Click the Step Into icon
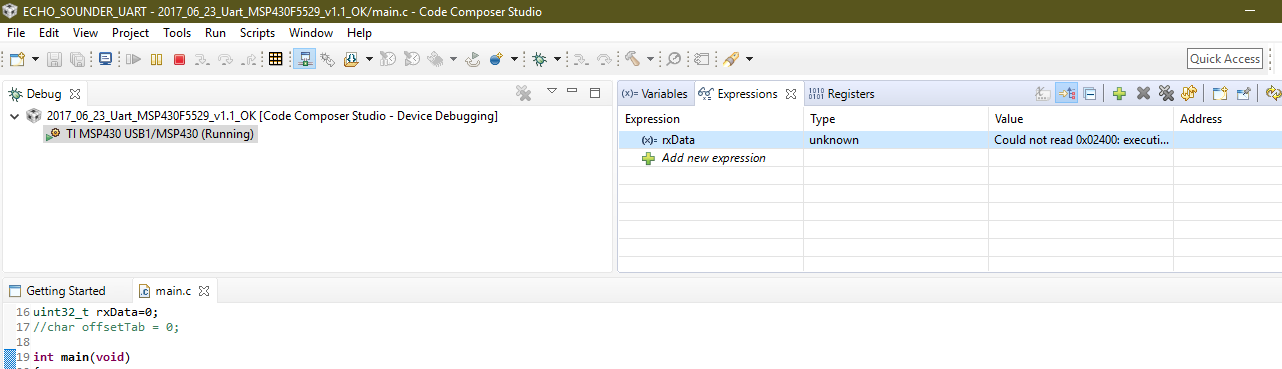The image size is (1282, 369). [x=202, y=59]
